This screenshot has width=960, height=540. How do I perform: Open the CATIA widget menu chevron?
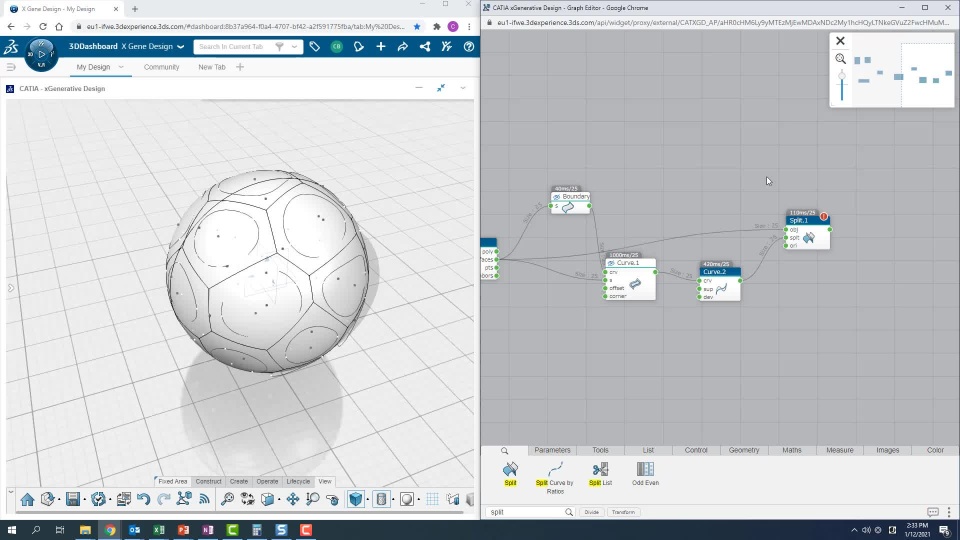coord(463,88)
